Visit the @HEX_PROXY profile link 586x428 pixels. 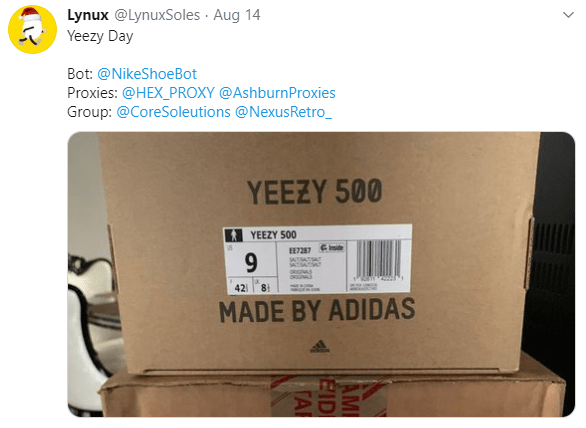click(168, 93)
